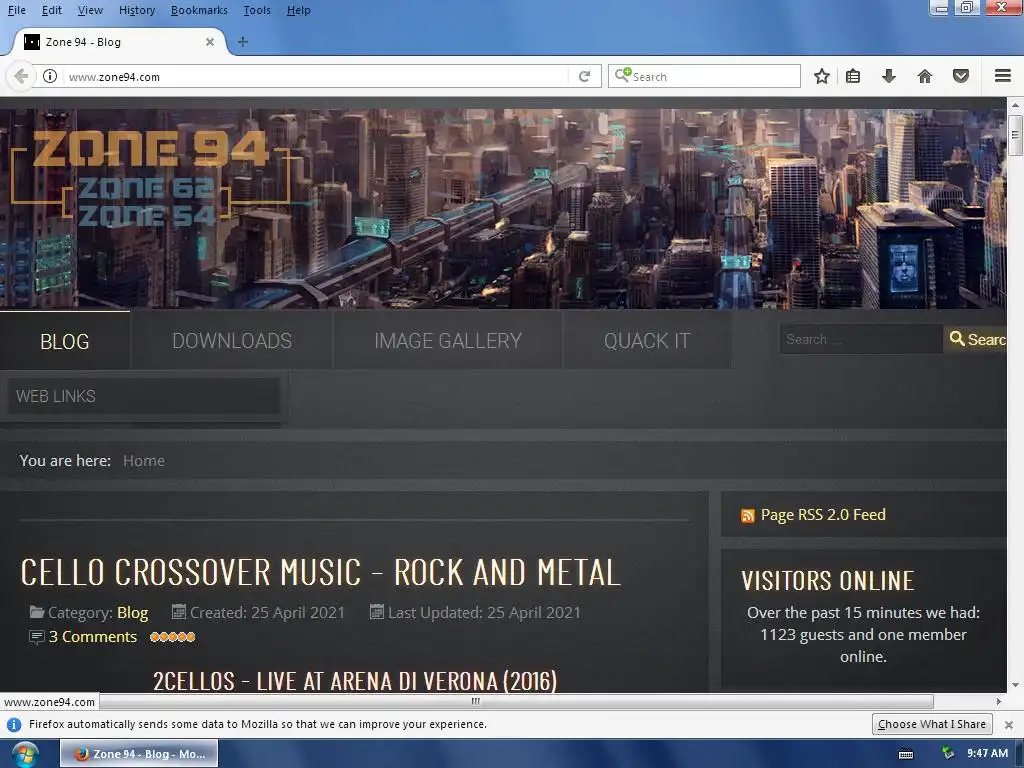
Task: Open the Tools menu
Action: [257, 10]
